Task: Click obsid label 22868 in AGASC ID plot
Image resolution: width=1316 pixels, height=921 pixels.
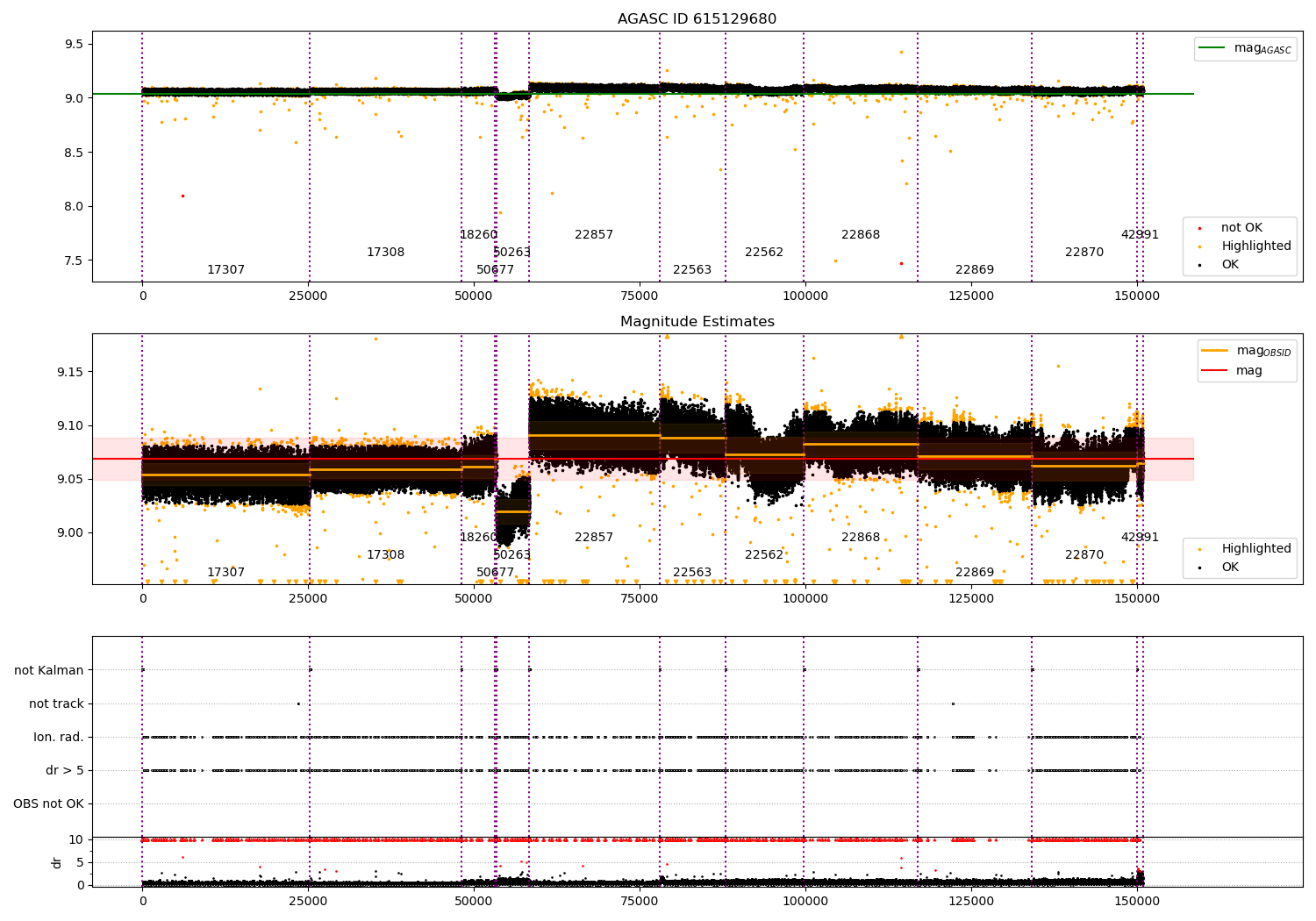Action: [x=861, y=235]
